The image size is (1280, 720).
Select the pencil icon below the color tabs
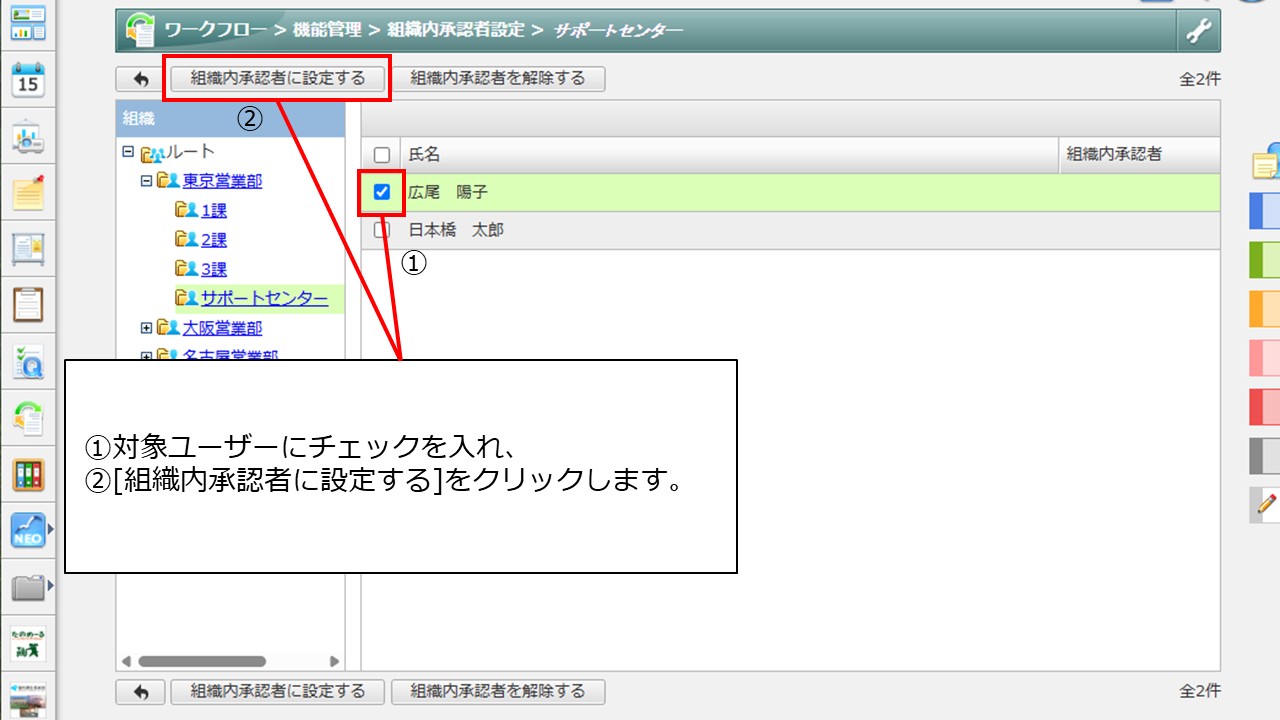1266,505
